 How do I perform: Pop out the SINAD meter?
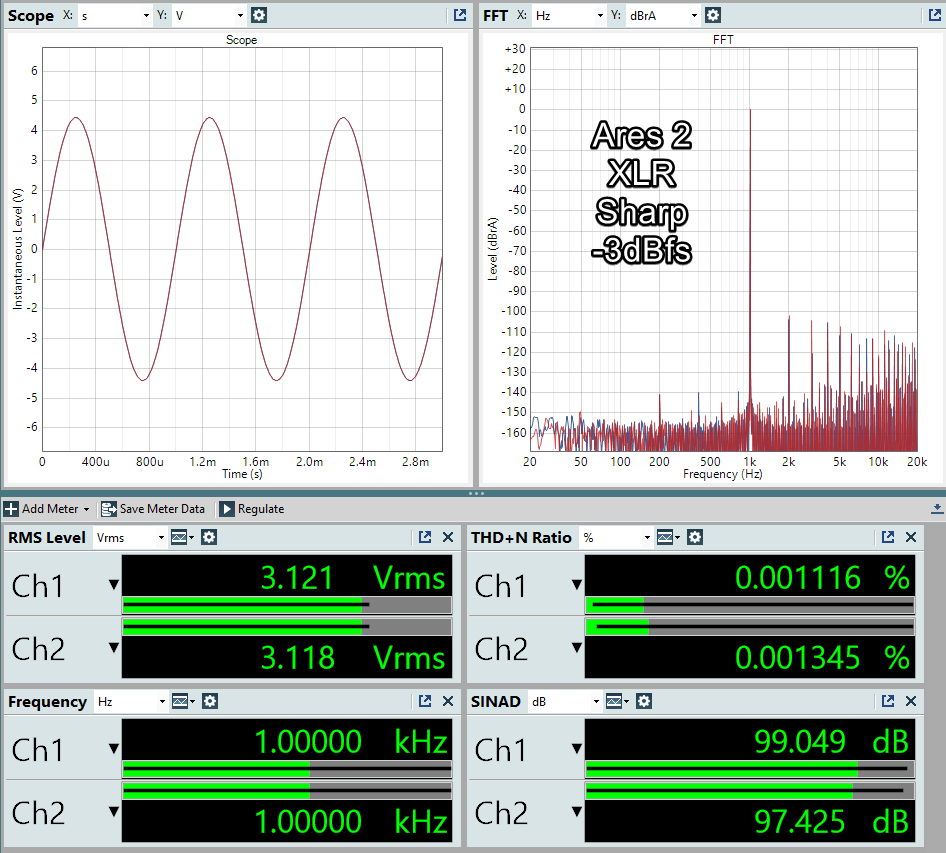(887, 701)
